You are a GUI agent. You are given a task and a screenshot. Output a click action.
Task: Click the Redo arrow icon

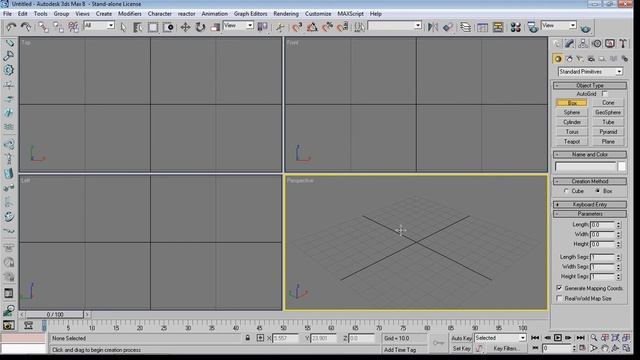(x=26, y=27)
